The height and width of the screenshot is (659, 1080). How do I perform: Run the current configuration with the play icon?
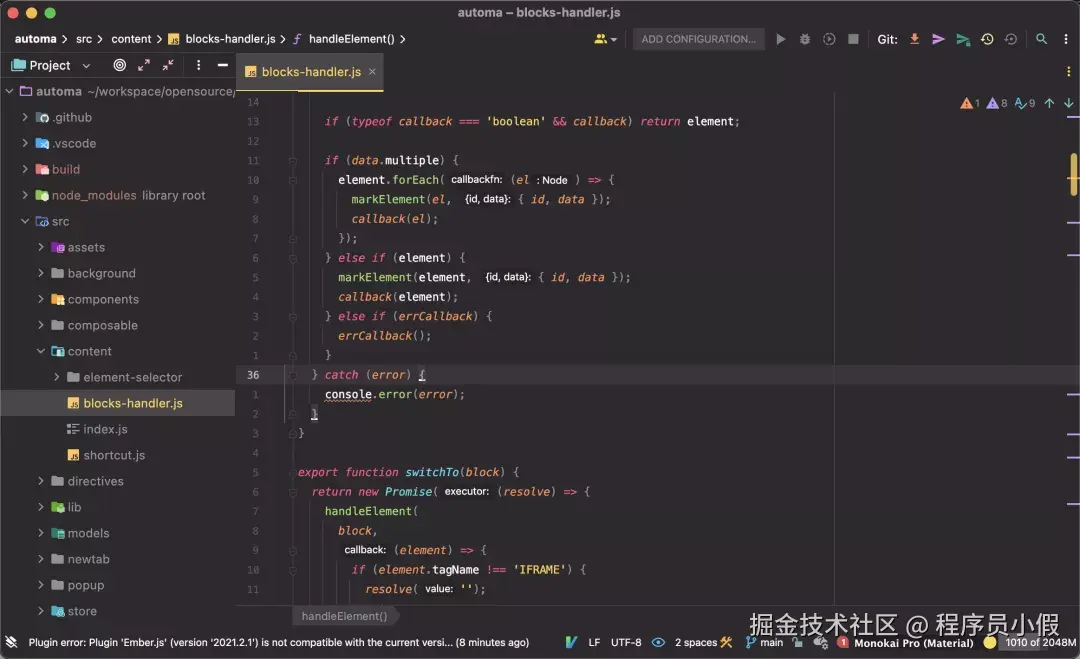click(781, 39)
